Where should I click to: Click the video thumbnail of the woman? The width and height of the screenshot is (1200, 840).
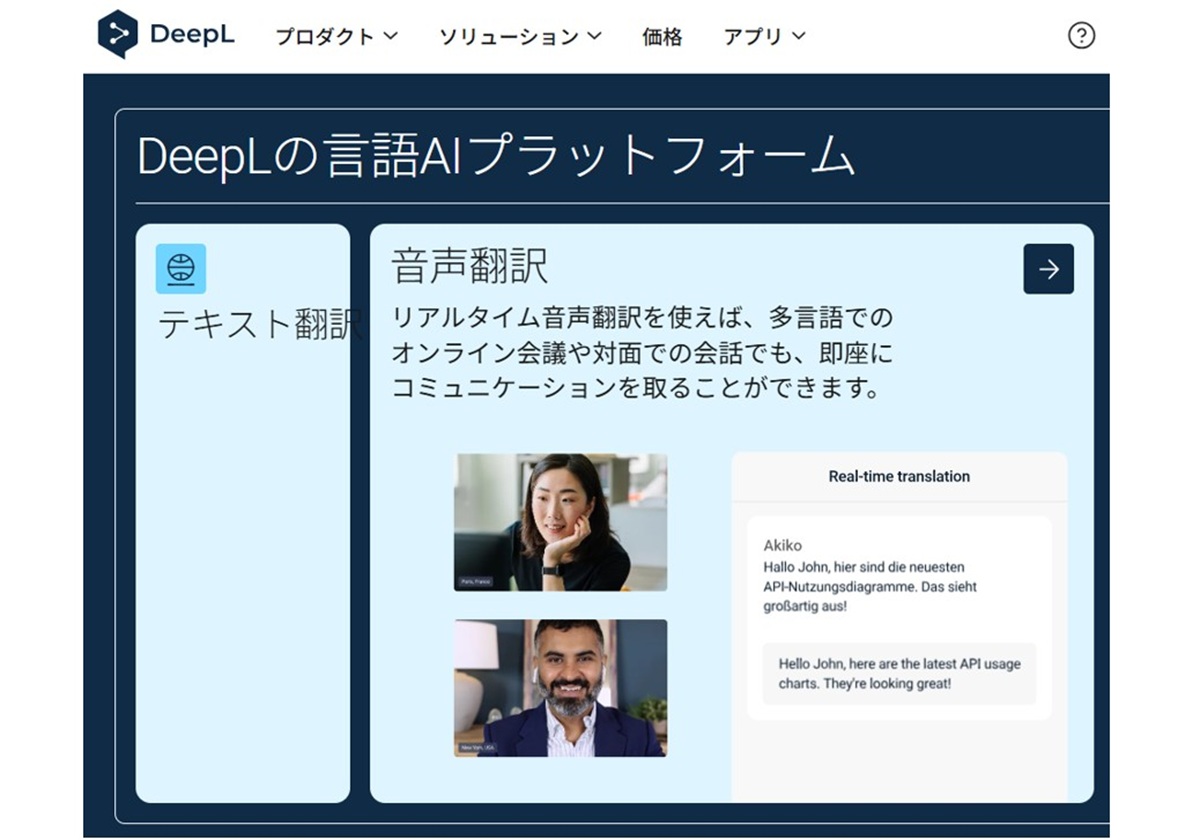[560, 522]
